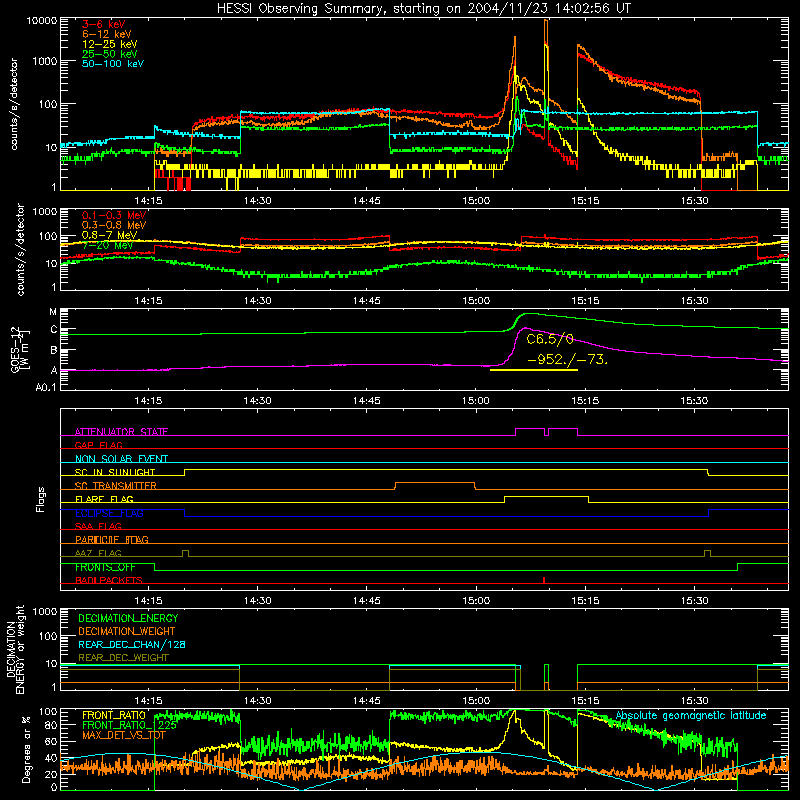Click the red BAD_PACKETS tick near 15:09
Screen dimensions: 800x800
pos(544,580)
